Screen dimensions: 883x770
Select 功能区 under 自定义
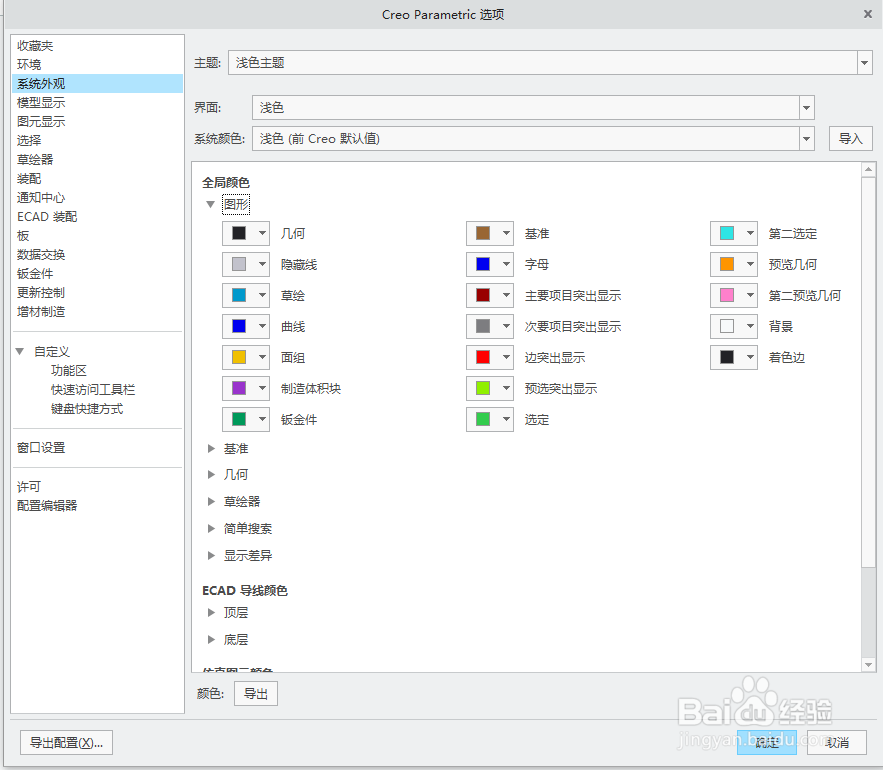69,371
